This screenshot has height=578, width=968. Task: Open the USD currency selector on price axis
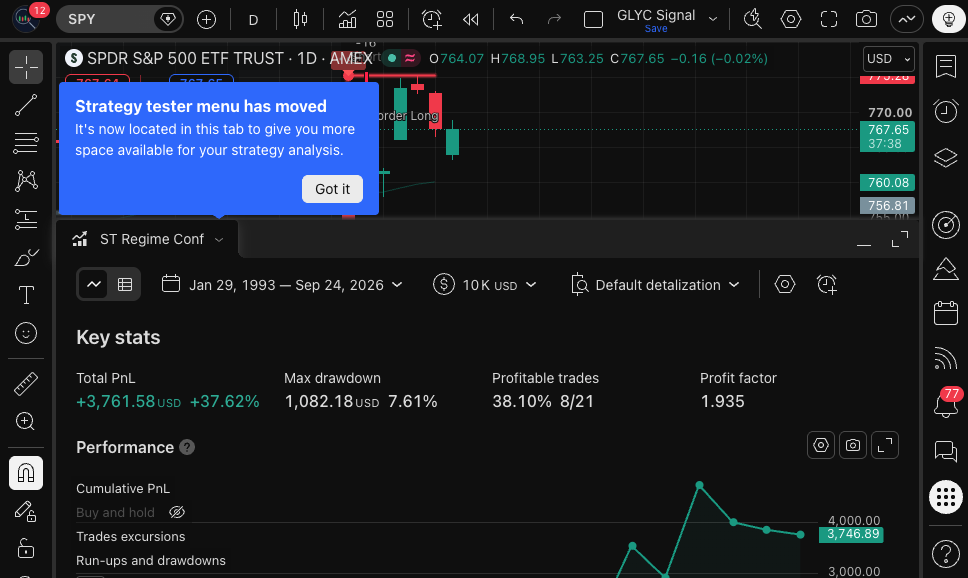click(x=888, y=59)
